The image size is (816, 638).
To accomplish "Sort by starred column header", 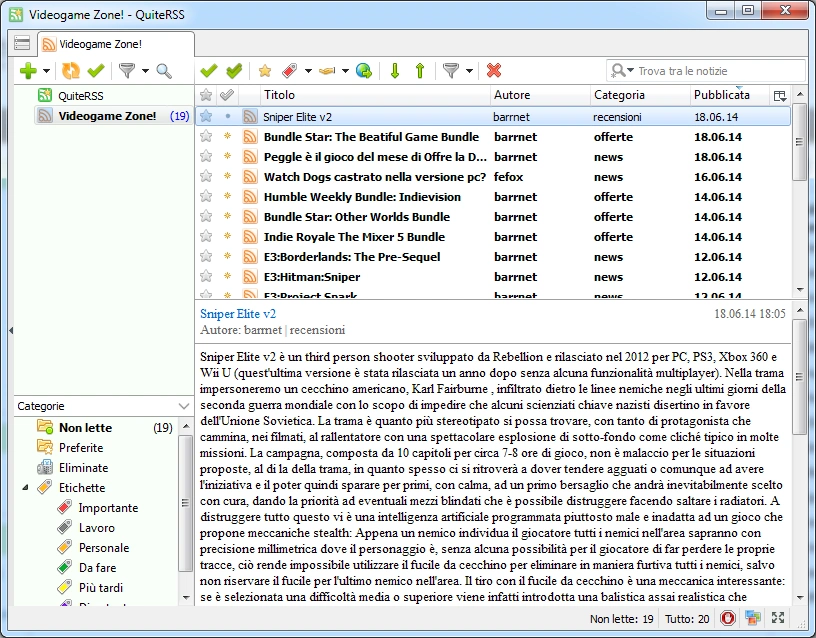I will click(x=206, y=95).
